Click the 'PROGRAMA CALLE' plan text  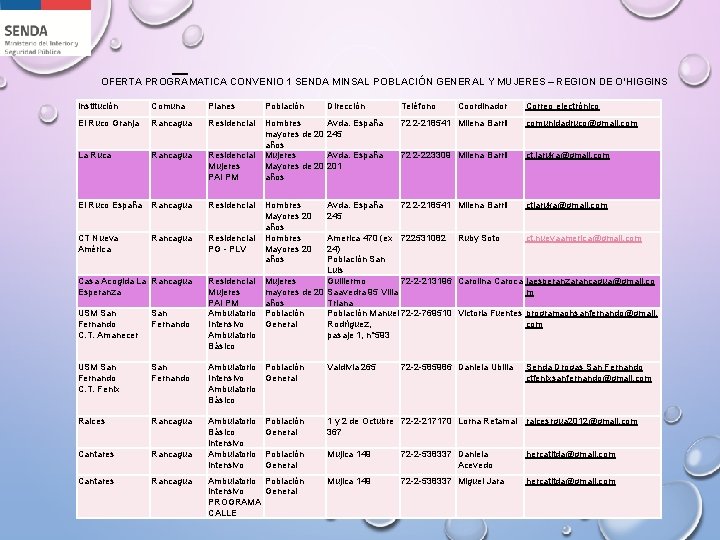click(x=235, y=508)
